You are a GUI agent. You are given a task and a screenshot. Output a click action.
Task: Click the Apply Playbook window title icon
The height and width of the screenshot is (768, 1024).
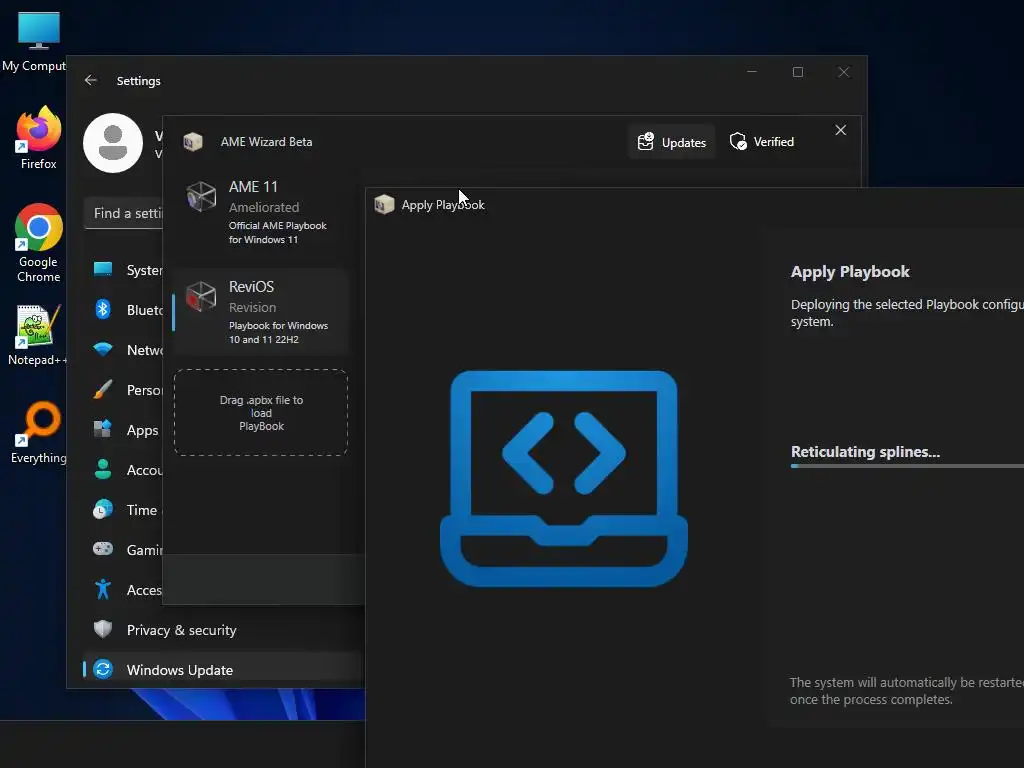[384, 204]
